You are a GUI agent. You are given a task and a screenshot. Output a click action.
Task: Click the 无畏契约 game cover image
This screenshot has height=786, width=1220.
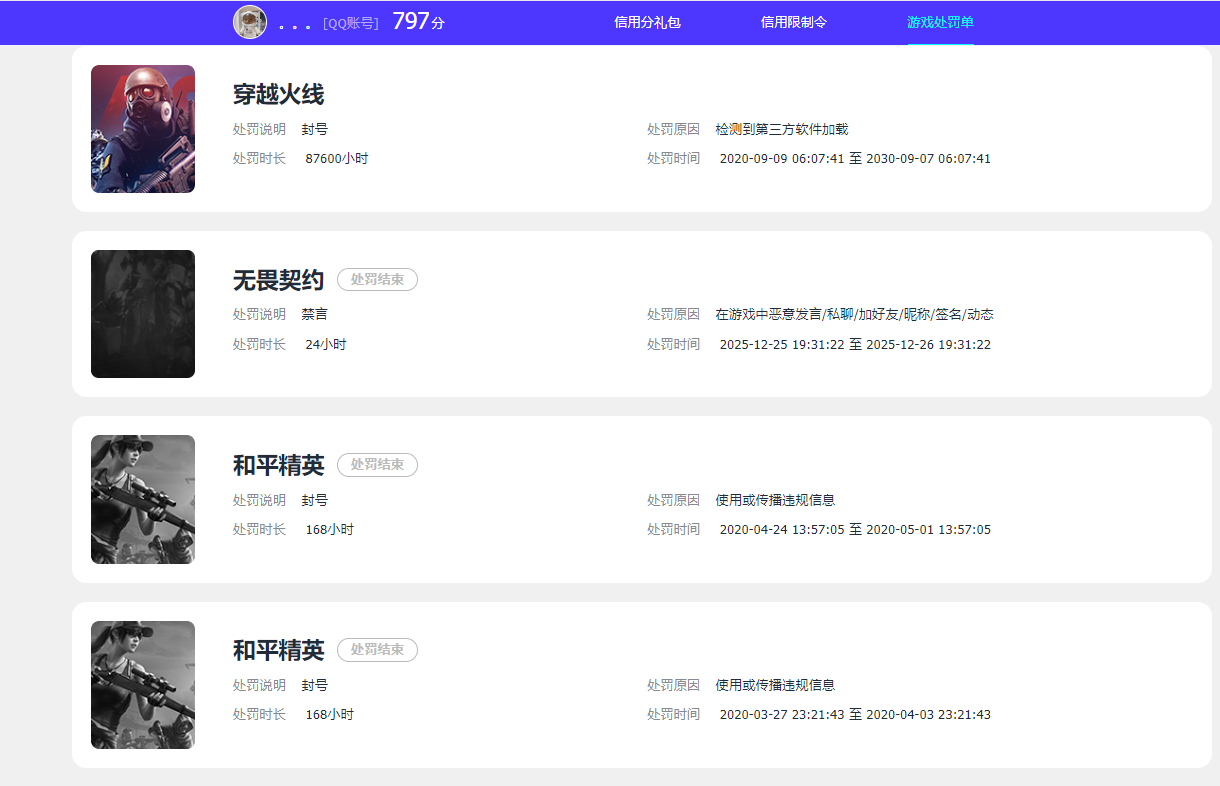point(142,313)
